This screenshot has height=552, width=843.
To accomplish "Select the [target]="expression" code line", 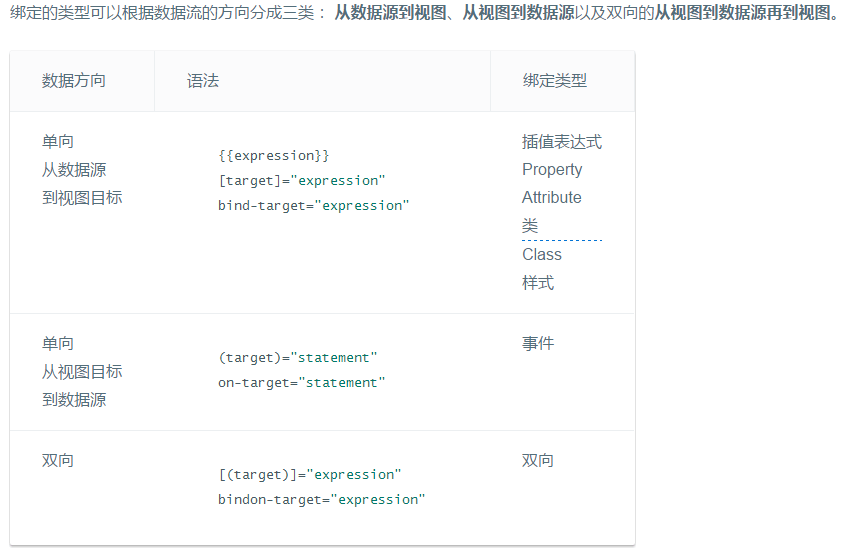I will (302, 181).
